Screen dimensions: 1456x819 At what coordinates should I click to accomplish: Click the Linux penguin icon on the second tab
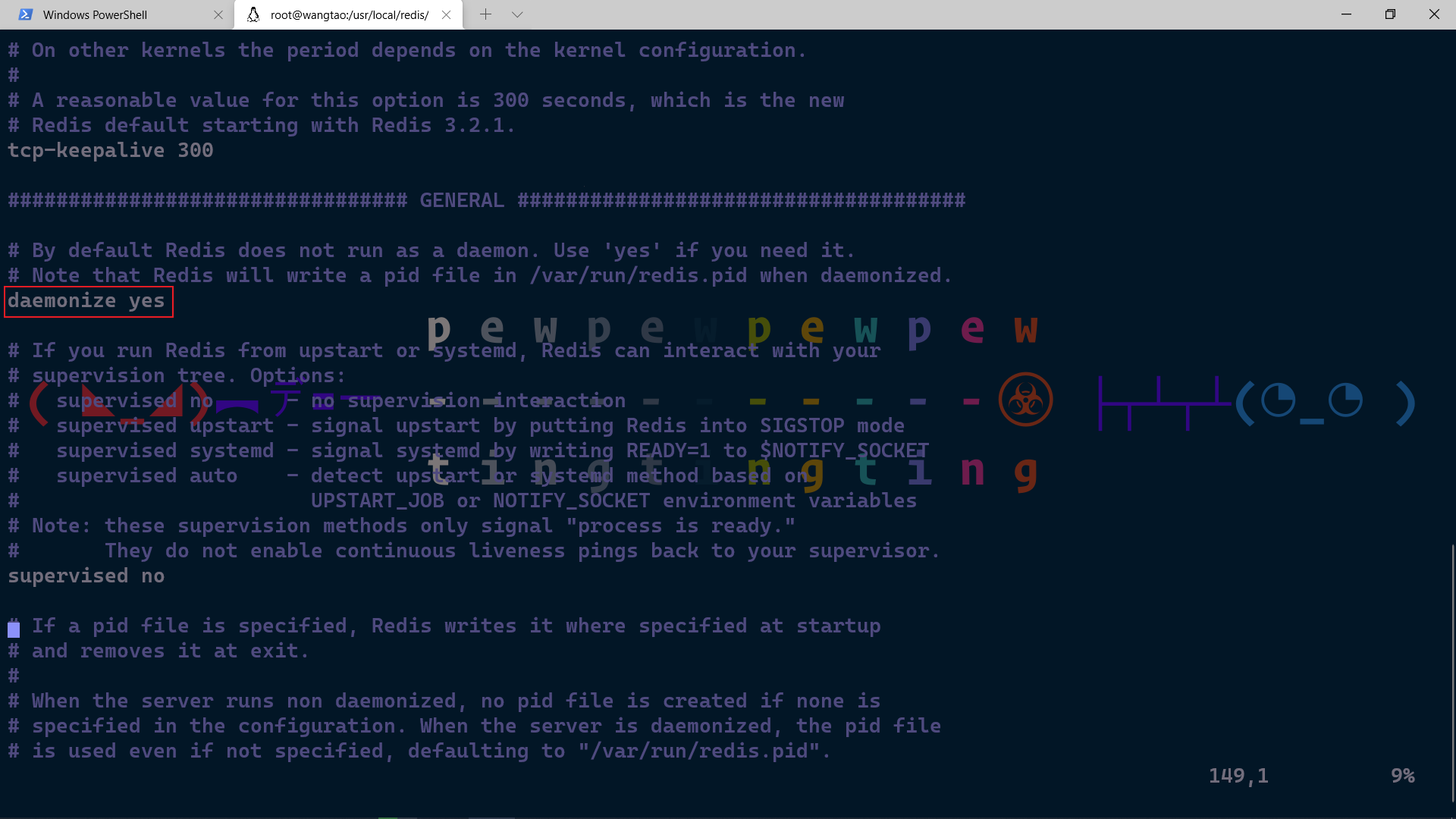click(x=253, y=14)
